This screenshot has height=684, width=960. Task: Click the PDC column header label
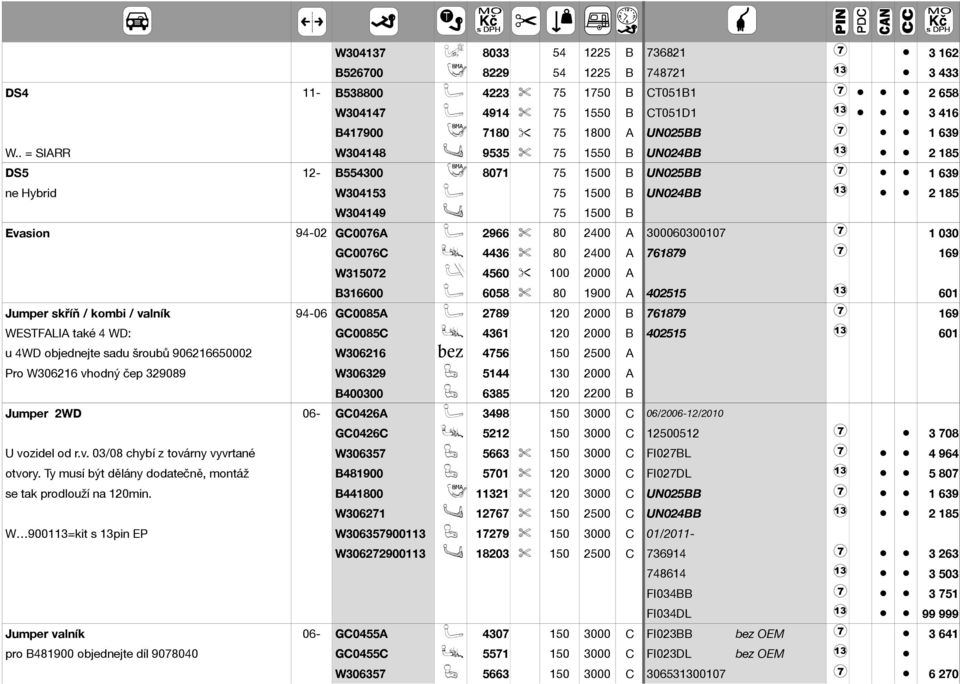tap(862, 21)
